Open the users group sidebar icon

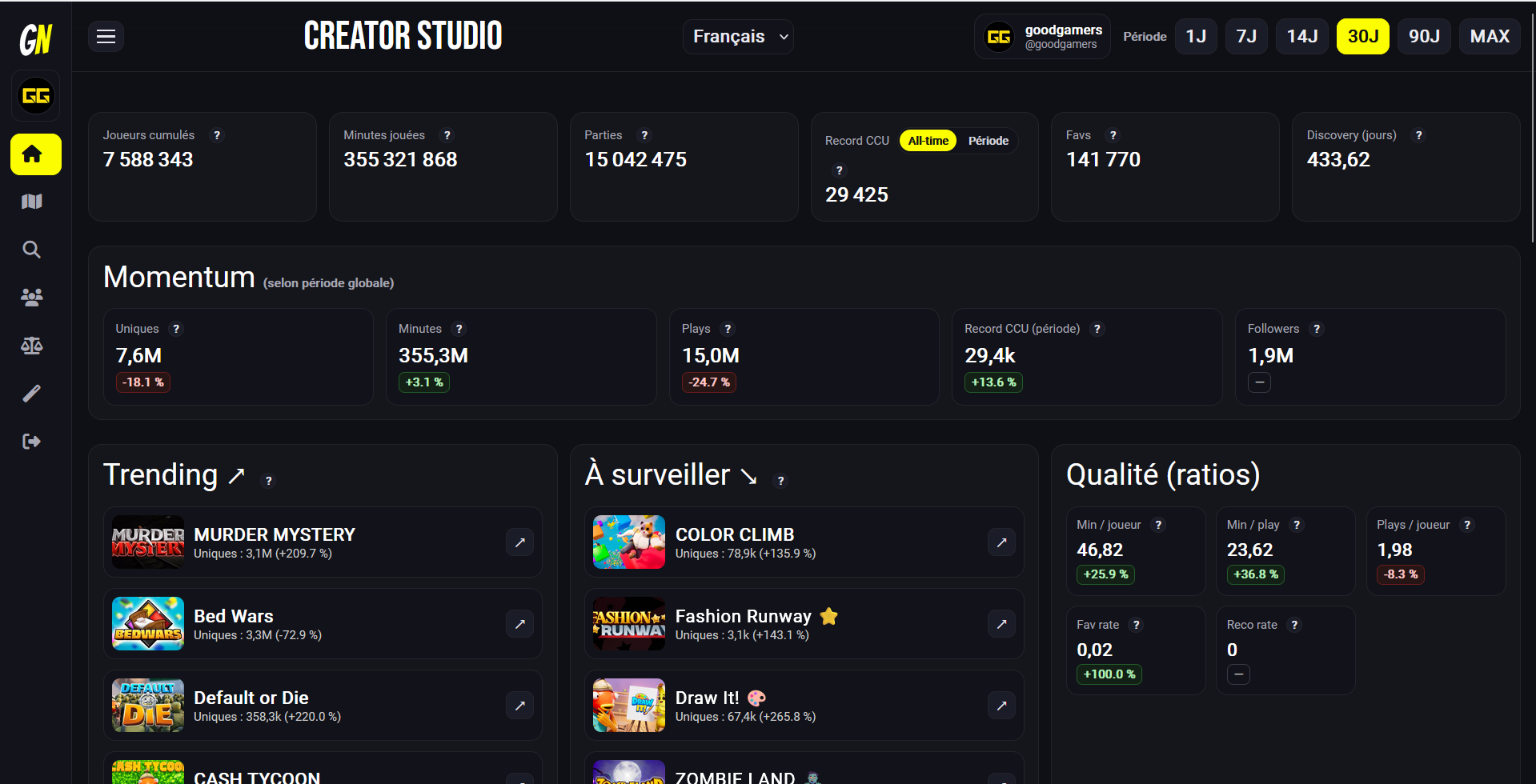tap(32, 298)
